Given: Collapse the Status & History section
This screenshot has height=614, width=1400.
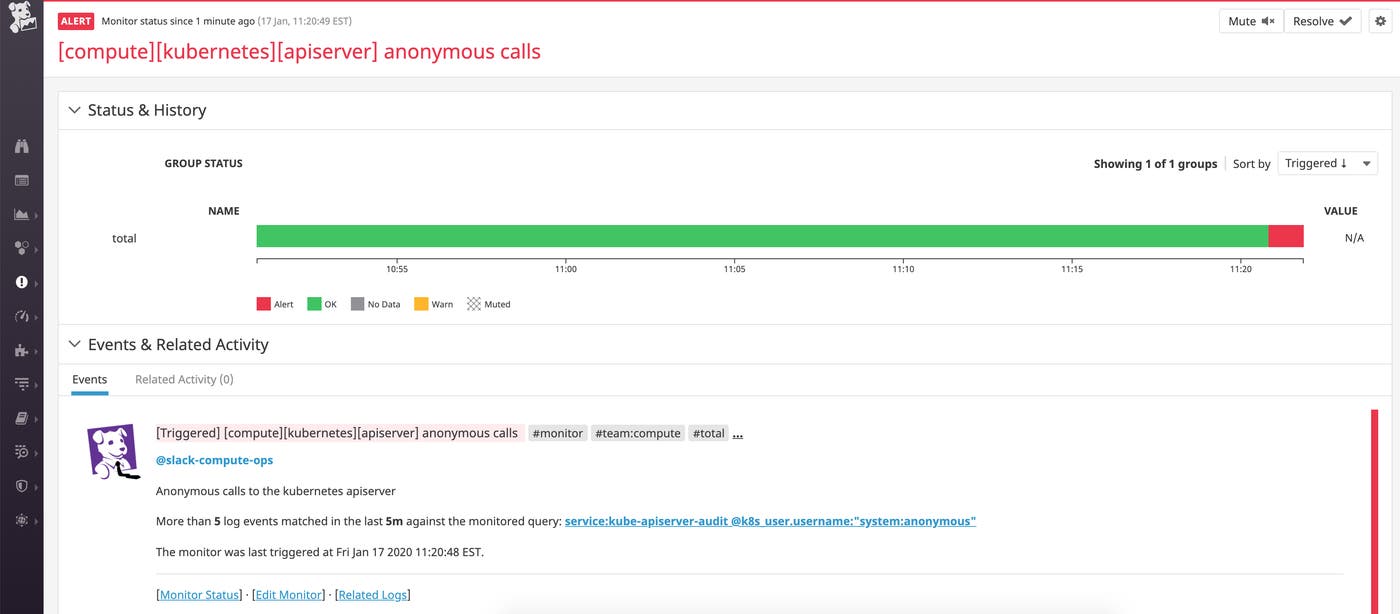Looking at the screenshot, I should click(74, 110).
